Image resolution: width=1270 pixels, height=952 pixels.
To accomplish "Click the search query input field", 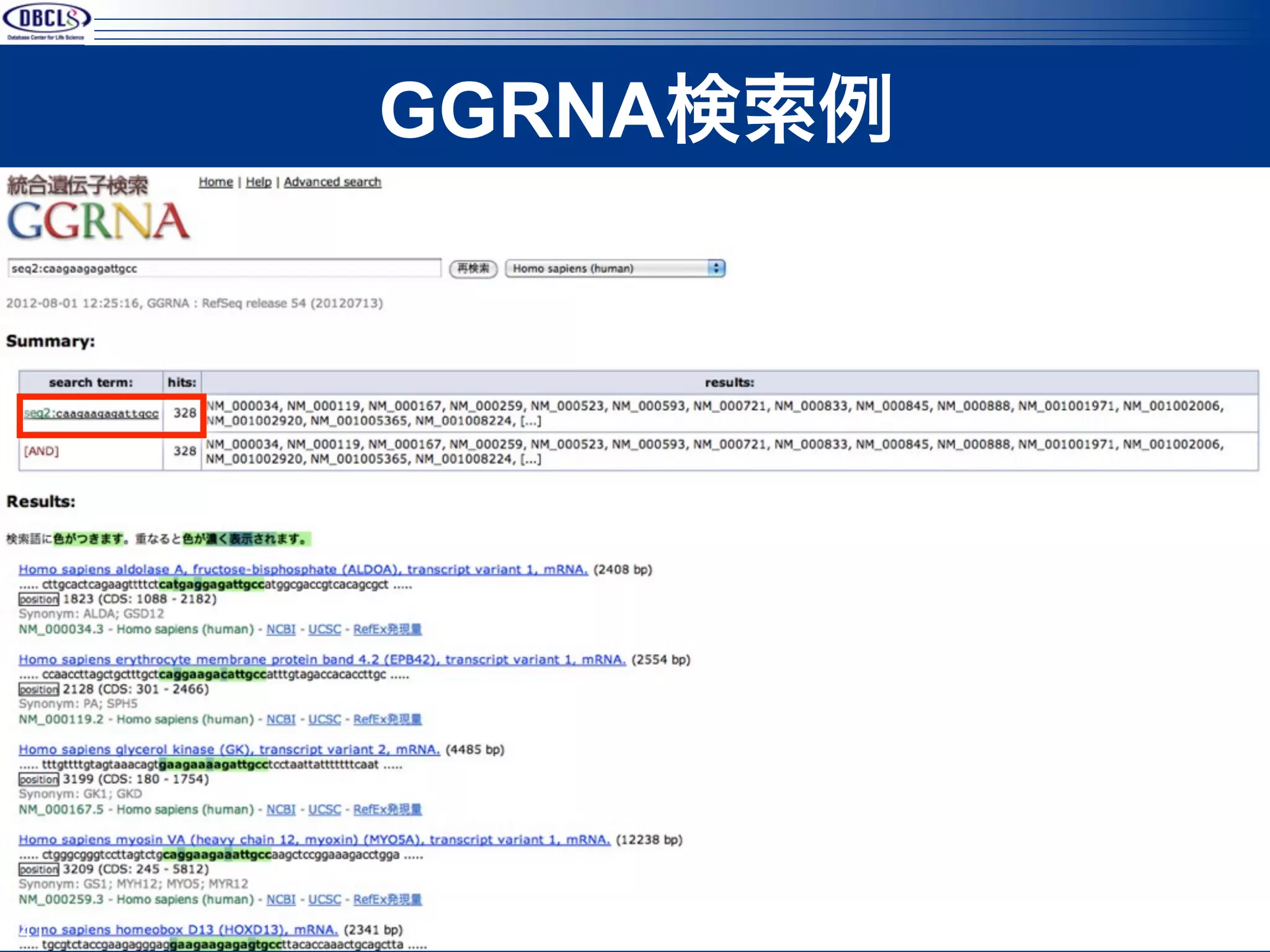I will pos(224,268).
